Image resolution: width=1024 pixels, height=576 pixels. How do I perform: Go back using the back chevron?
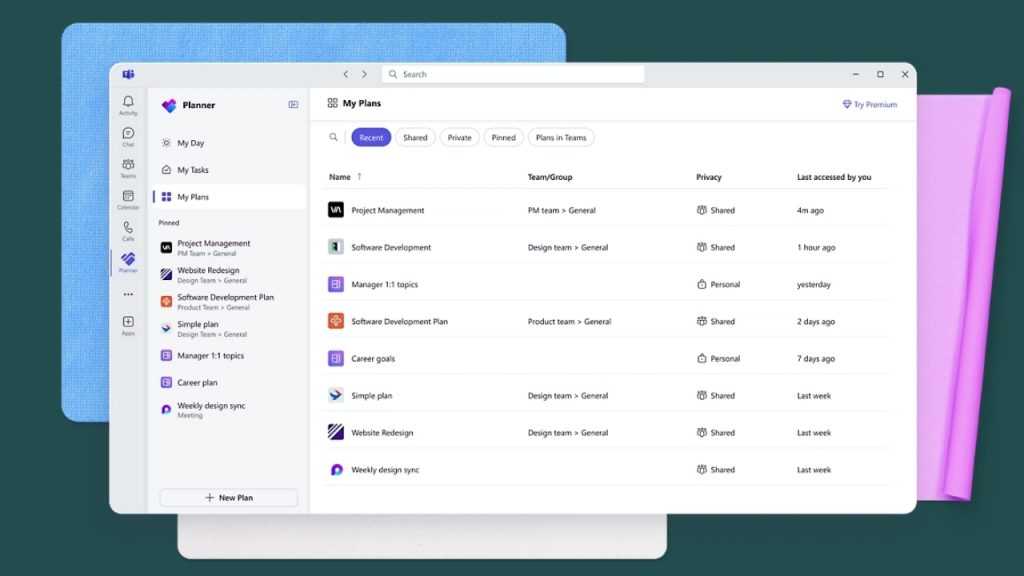346,74
